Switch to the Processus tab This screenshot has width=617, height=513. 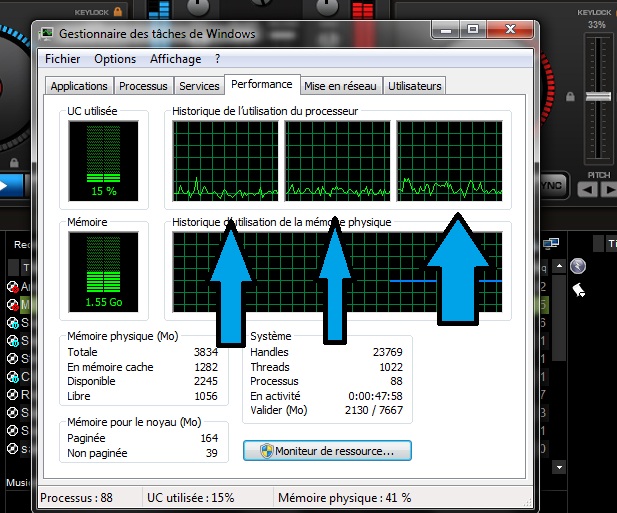[x=143, y=86]
